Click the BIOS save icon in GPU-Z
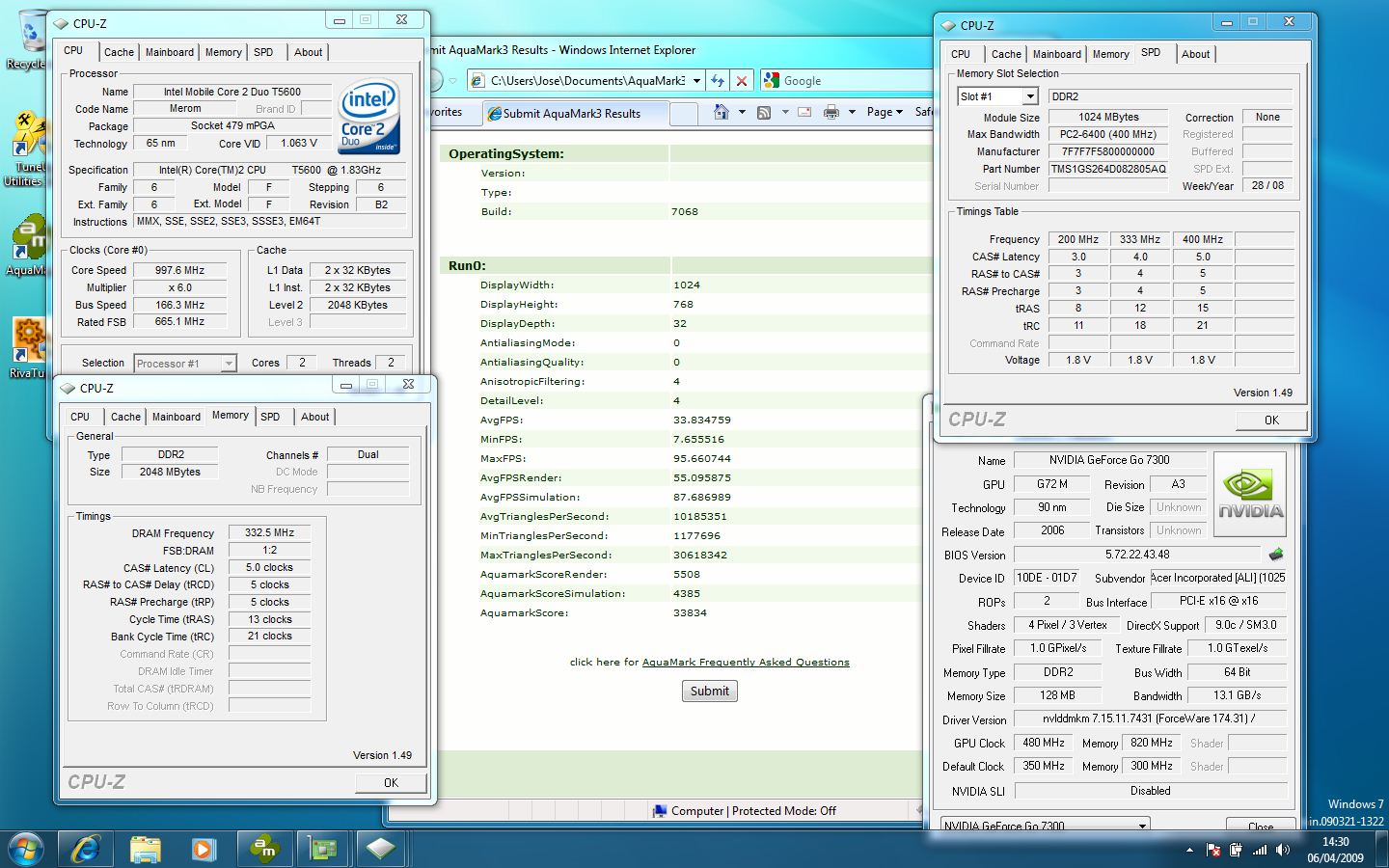 pyautogui.click(x=1276, y=555)
